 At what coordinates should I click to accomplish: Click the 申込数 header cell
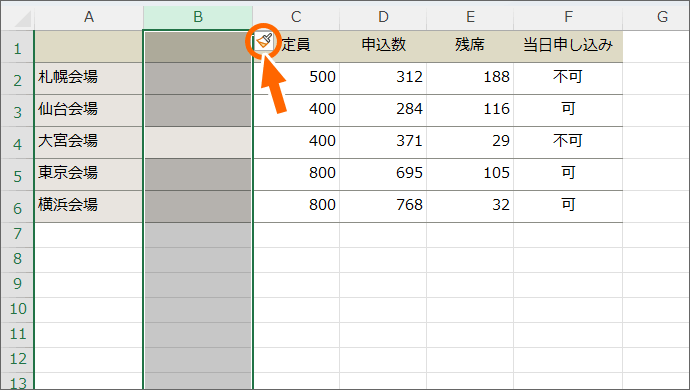383,47
